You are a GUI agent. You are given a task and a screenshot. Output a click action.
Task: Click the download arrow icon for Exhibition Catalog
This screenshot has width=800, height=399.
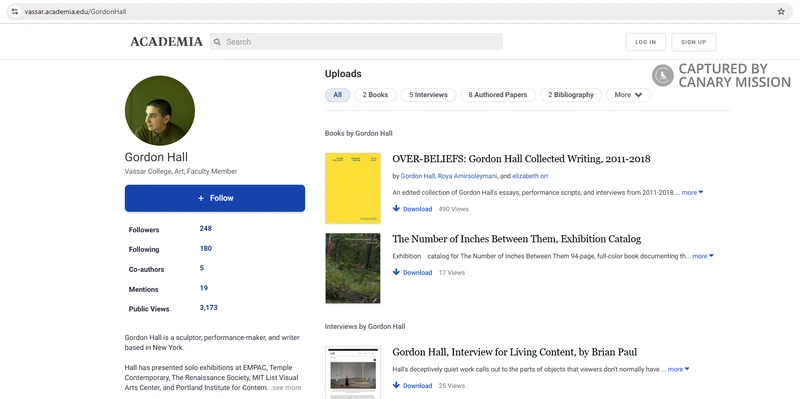click(x=396, y=272)
